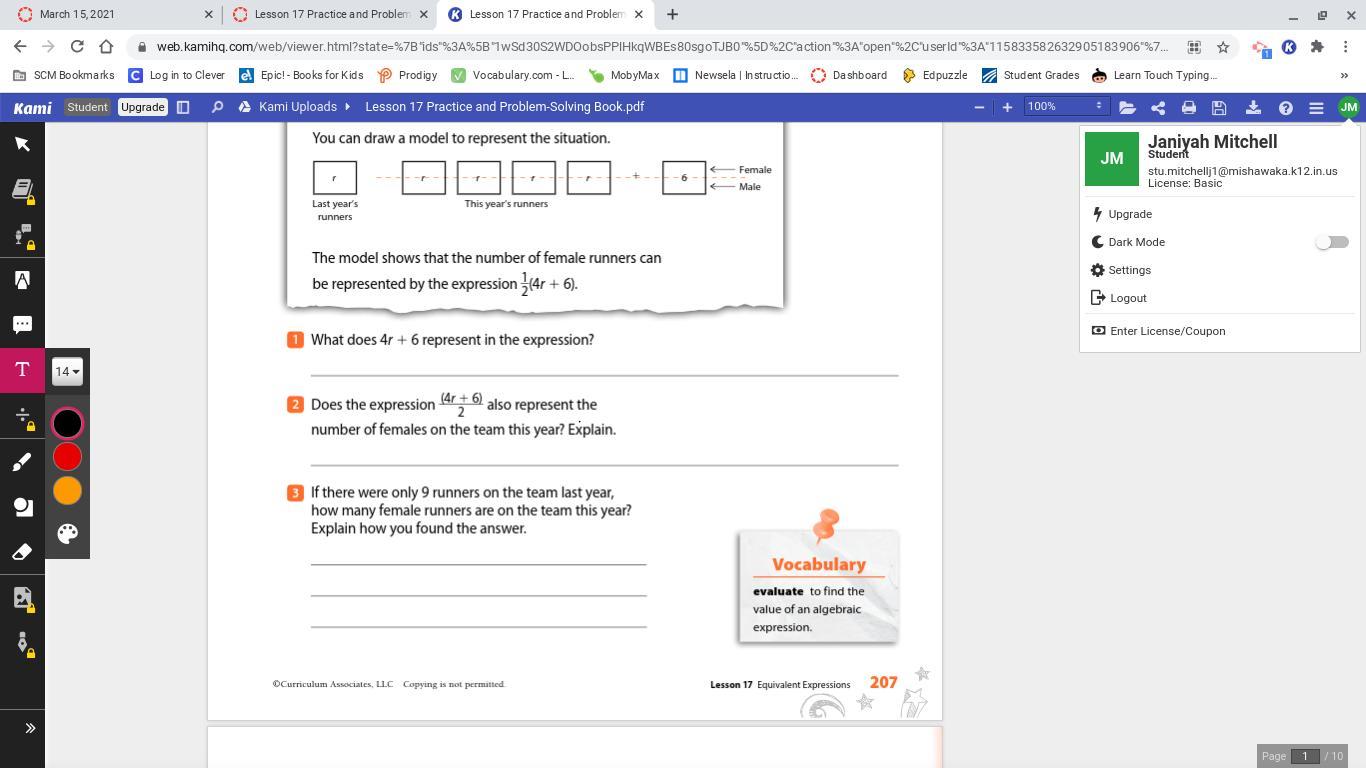Select Enter License/Coupon option

point(1167,331)
